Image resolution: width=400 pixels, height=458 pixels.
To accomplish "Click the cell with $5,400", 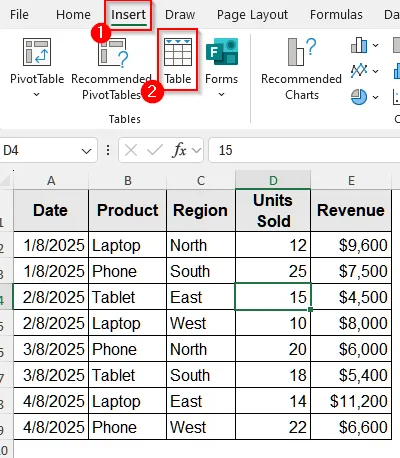I will (351, 375).
